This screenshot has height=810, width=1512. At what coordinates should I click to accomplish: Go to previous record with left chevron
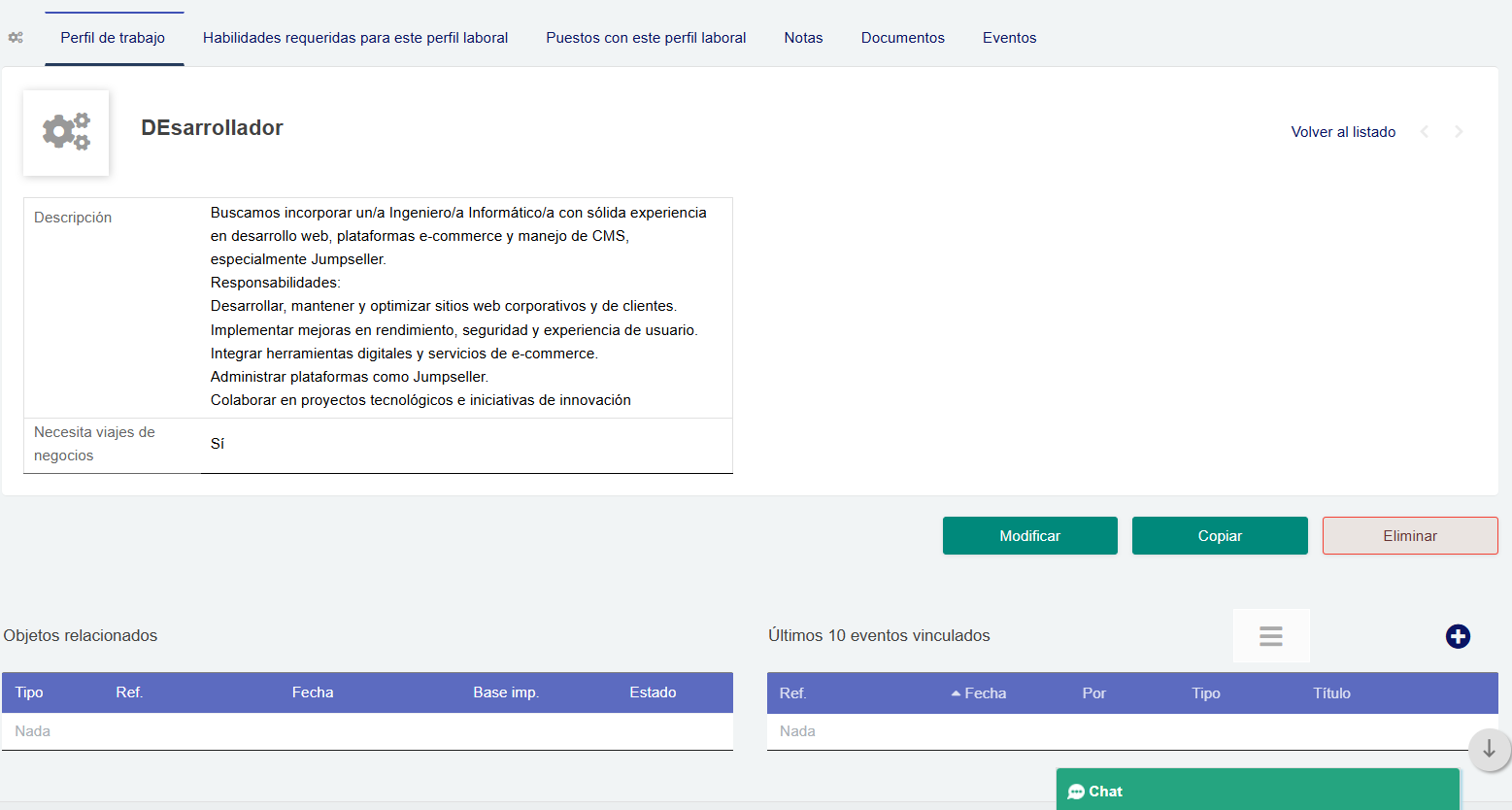click(x=1426, y=131)
